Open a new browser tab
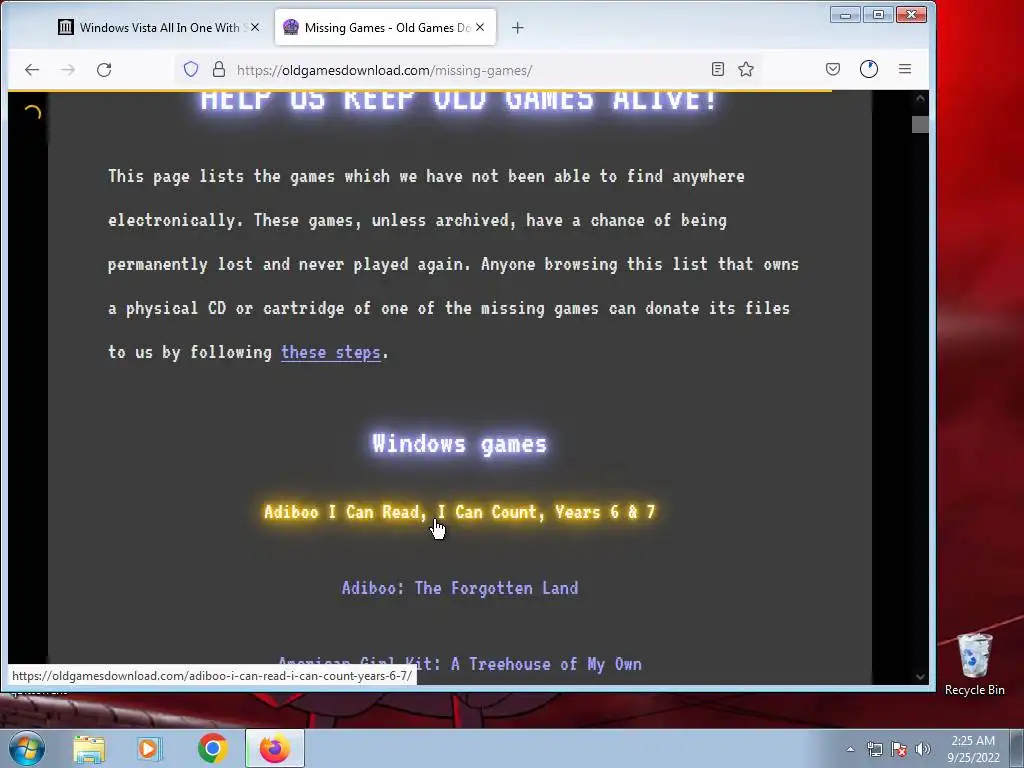This screenshot has height=768, width=1024. click(517, 27)
